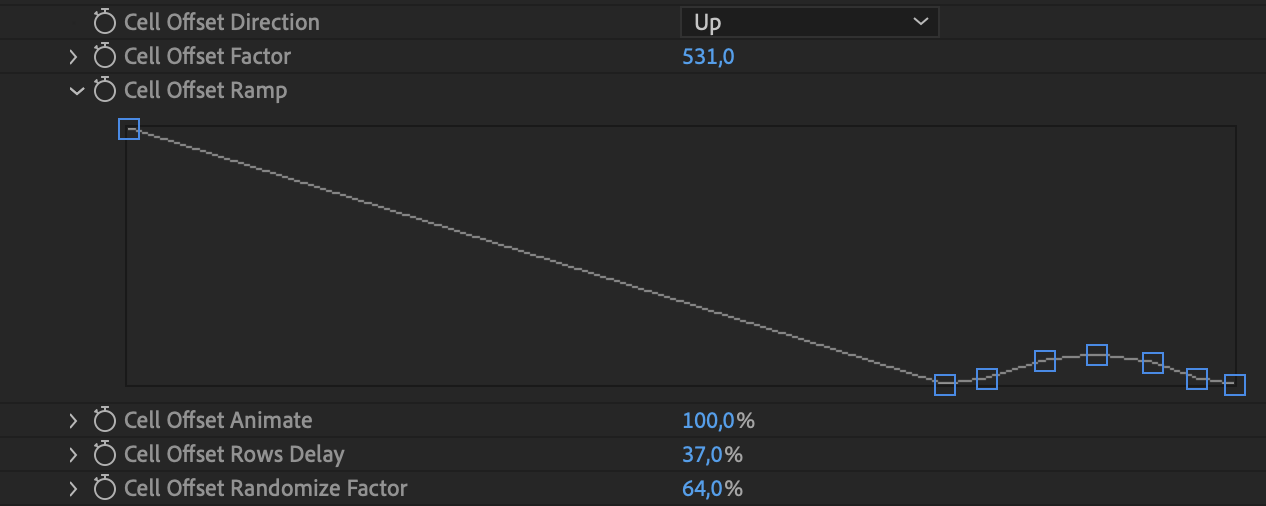
Task: Click the Cell Offset Rows Delay value 37,0
Action: [703, 455]
